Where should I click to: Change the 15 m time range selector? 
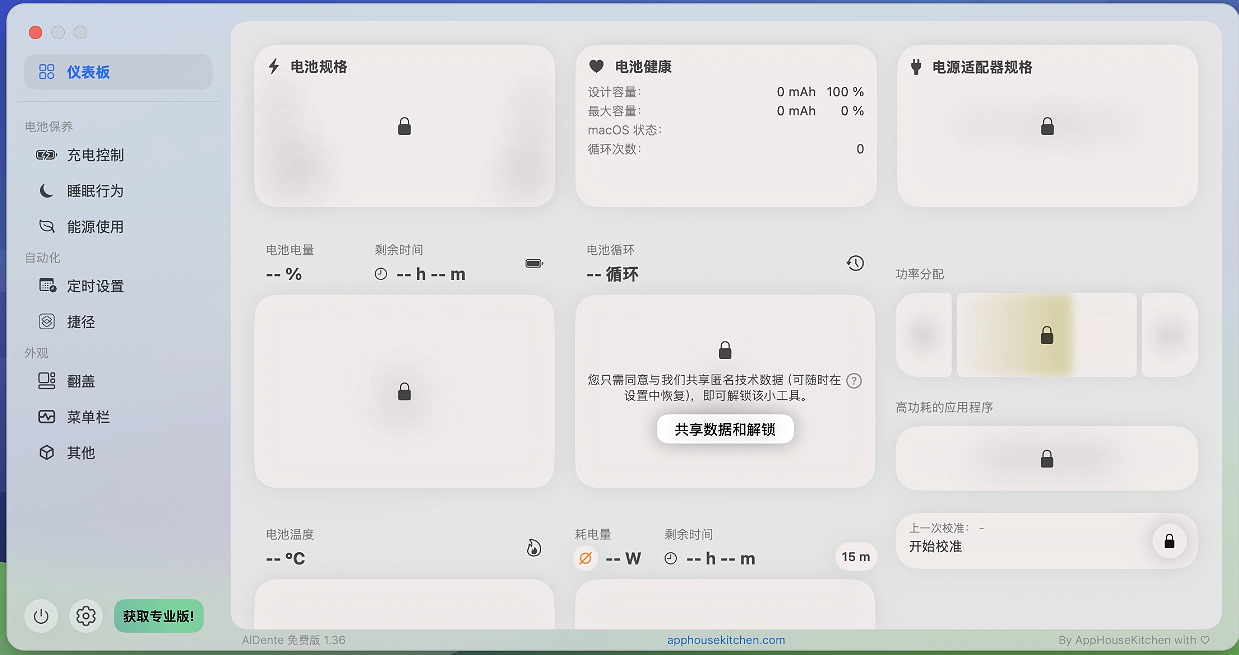[855, 557]
